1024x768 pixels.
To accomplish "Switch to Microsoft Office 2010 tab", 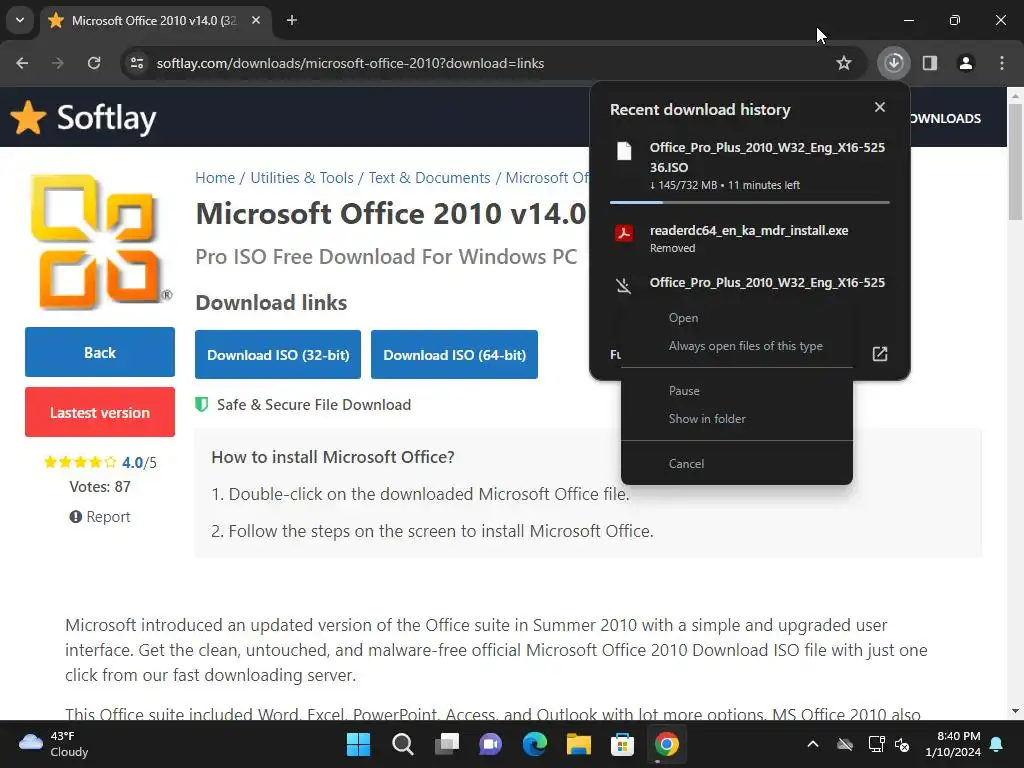I will (154, 20).
